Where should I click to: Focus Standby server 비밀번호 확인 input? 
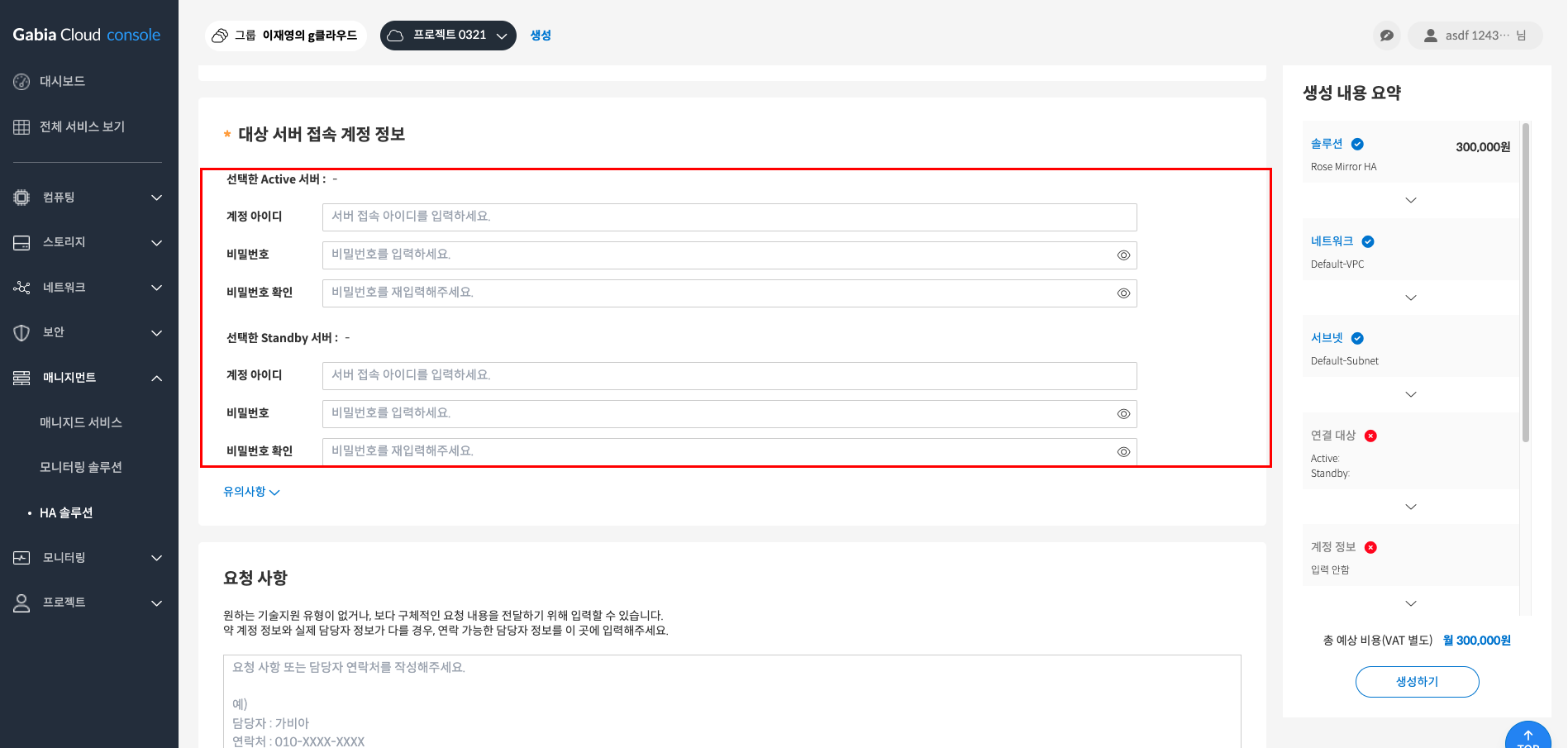730,452
